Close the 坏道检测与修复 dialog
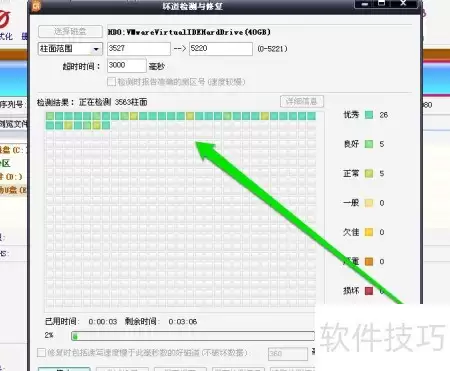The image size is (450, 371). point(403,4)
